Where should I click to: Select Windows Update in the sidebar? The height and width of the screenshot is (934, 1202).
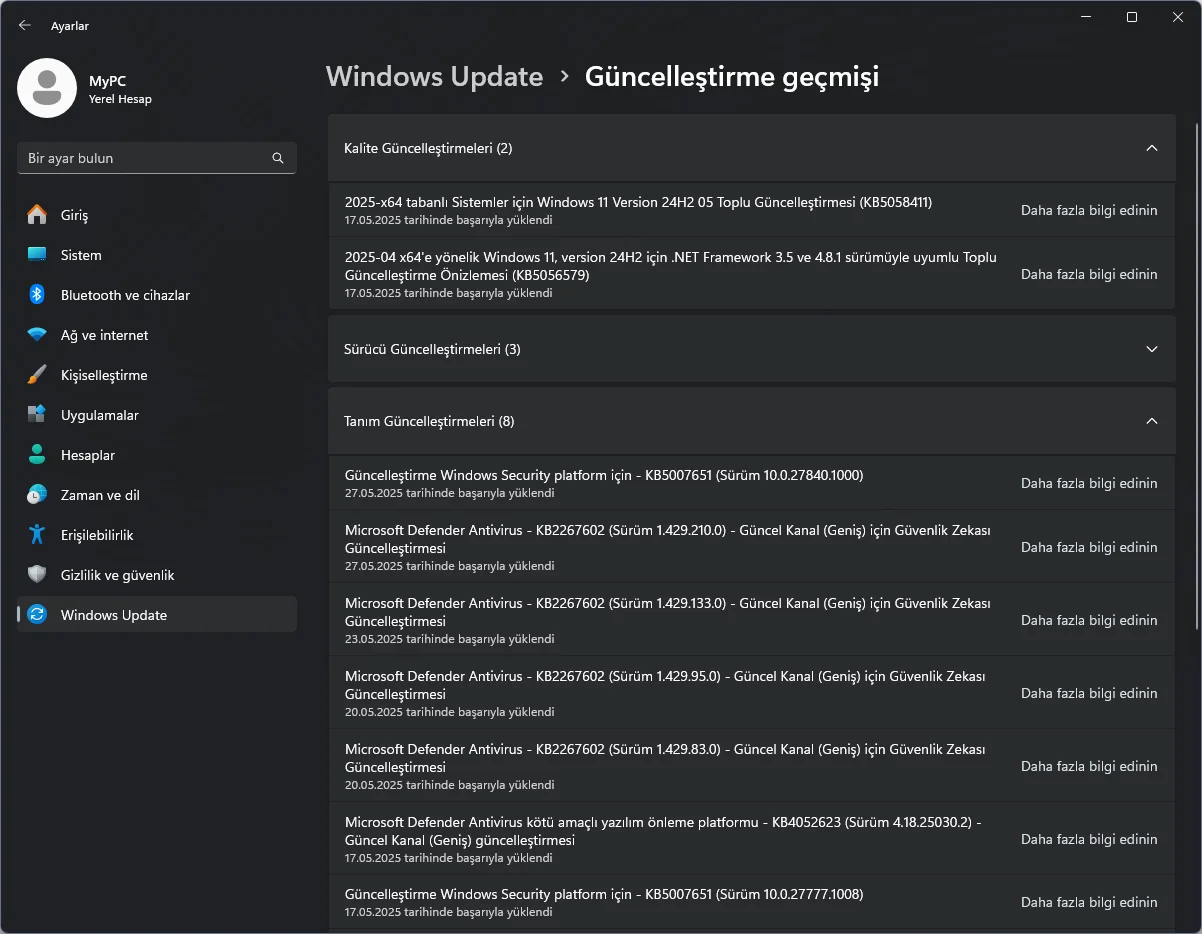tap(114, 615)
